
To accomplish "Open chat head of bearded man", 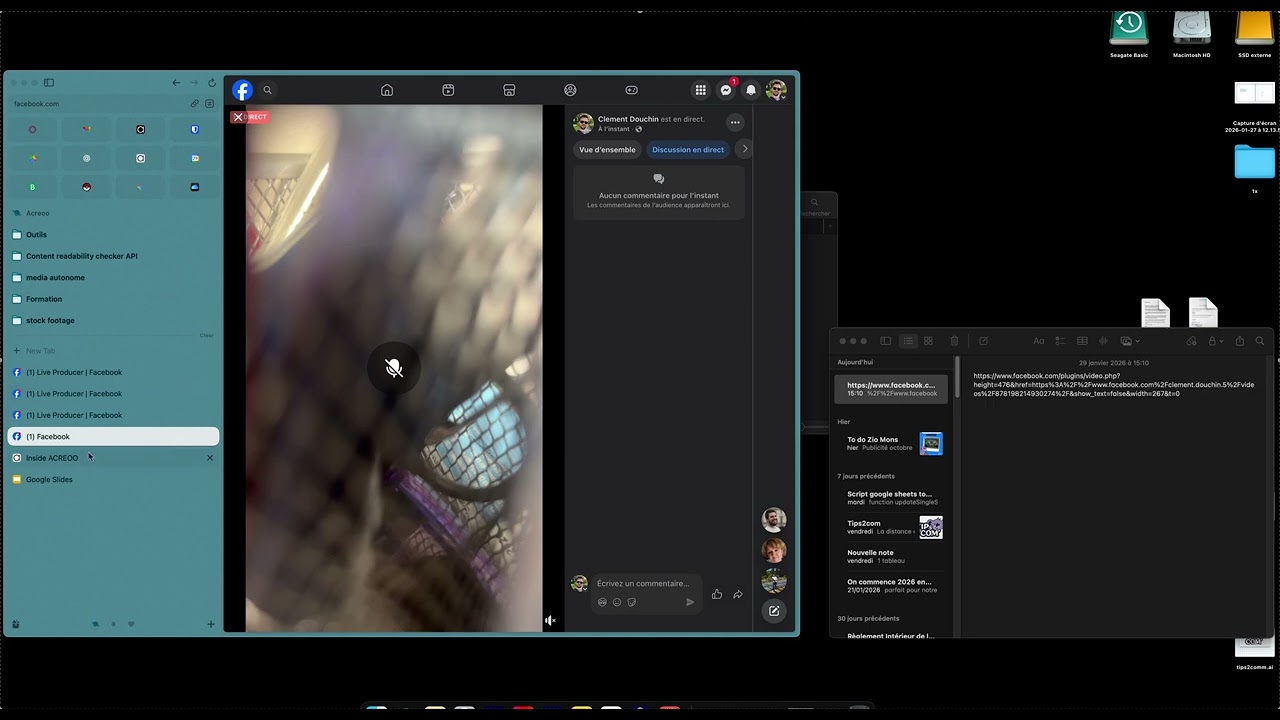I will (x=774, y=519).
